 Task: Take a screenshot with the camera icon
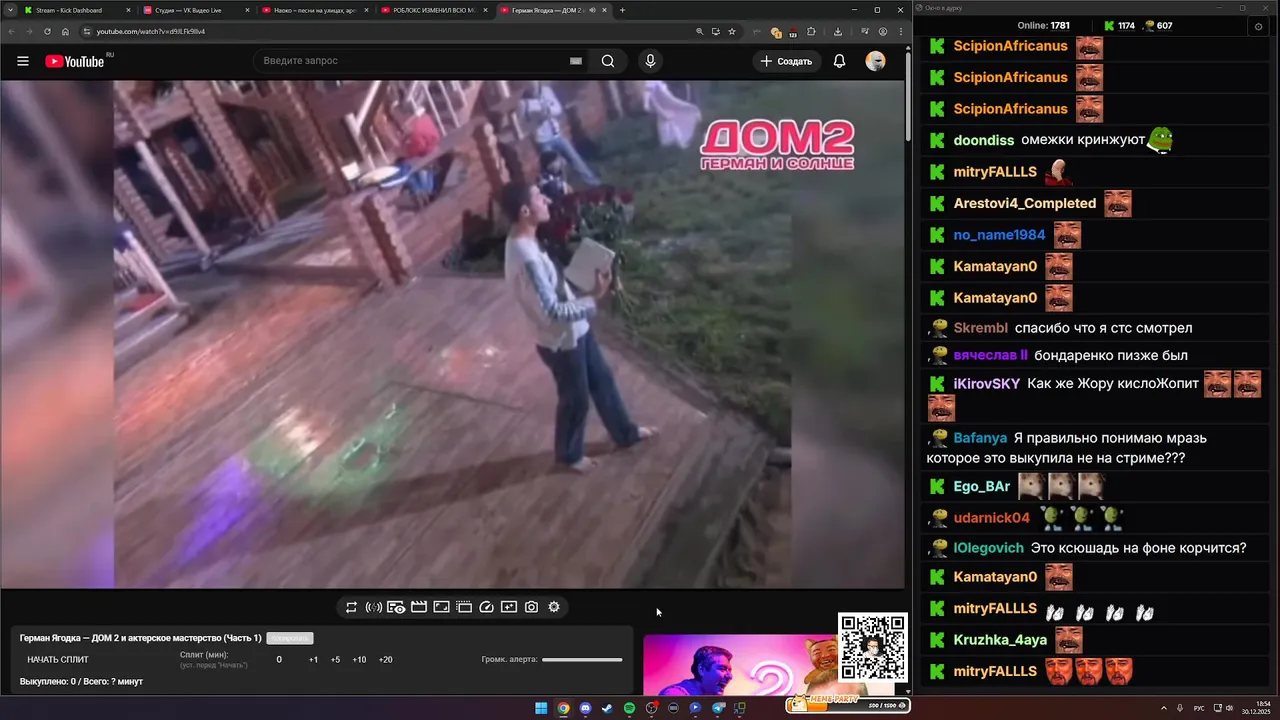[531, 607]
